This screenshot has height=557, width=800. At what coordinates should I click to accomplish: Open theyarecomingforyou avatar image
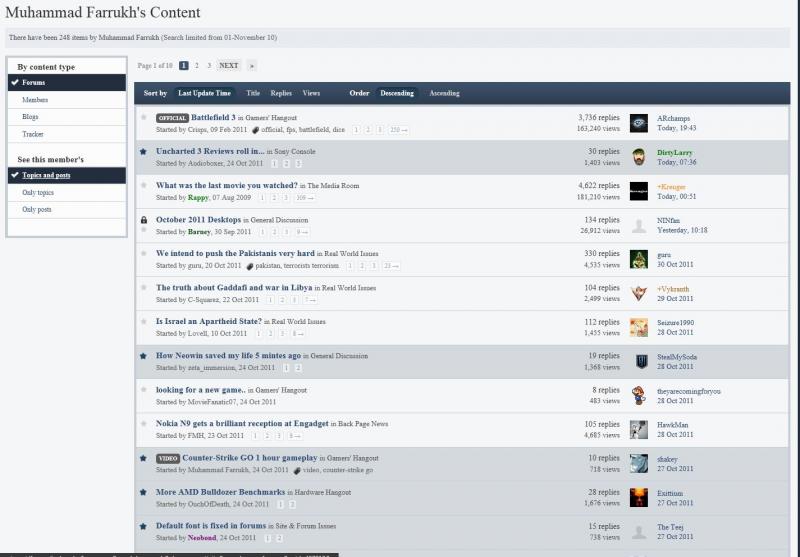pyautogui.click(x=639, y=395)
